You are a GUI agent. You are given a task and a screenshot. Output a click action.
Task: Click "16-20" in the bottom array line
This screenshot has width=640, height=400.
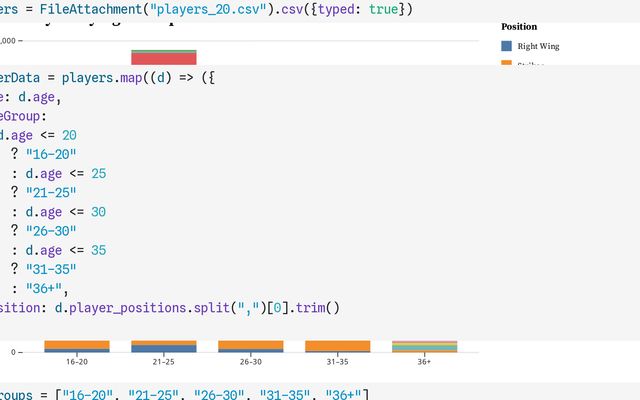tap(87, 394)
